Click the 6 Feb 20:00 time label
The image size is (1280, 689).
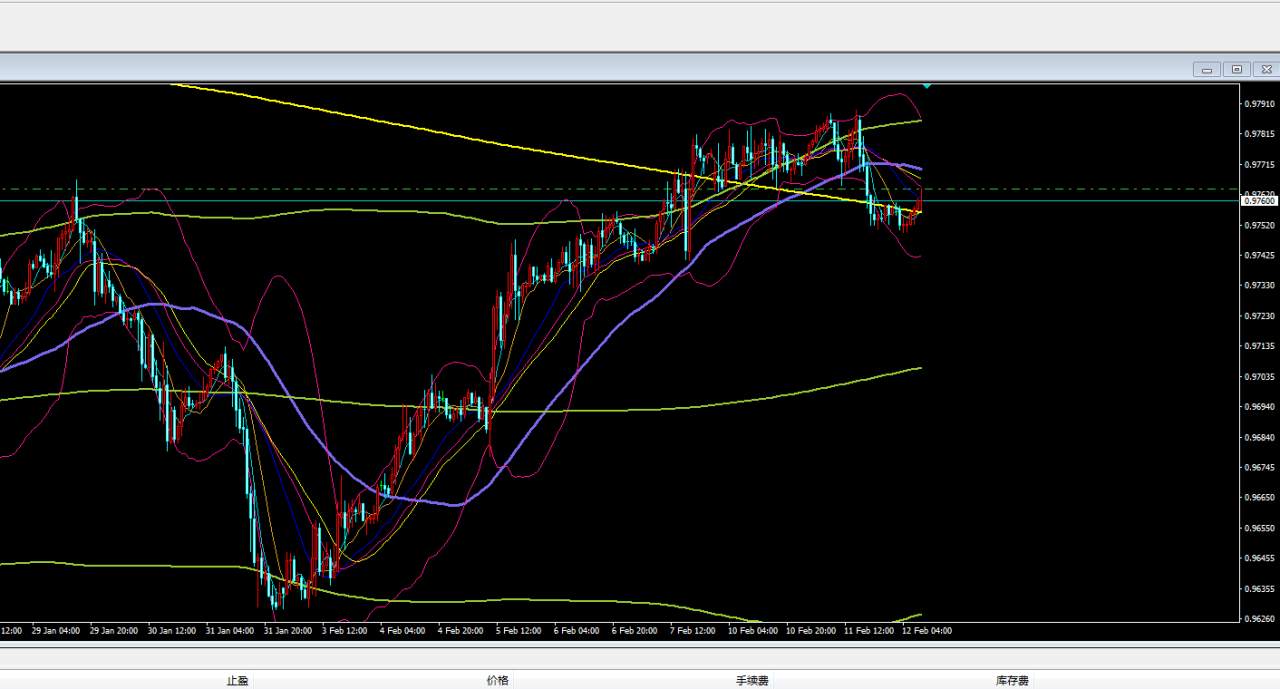pyautogui.click(x=634, y=631)
